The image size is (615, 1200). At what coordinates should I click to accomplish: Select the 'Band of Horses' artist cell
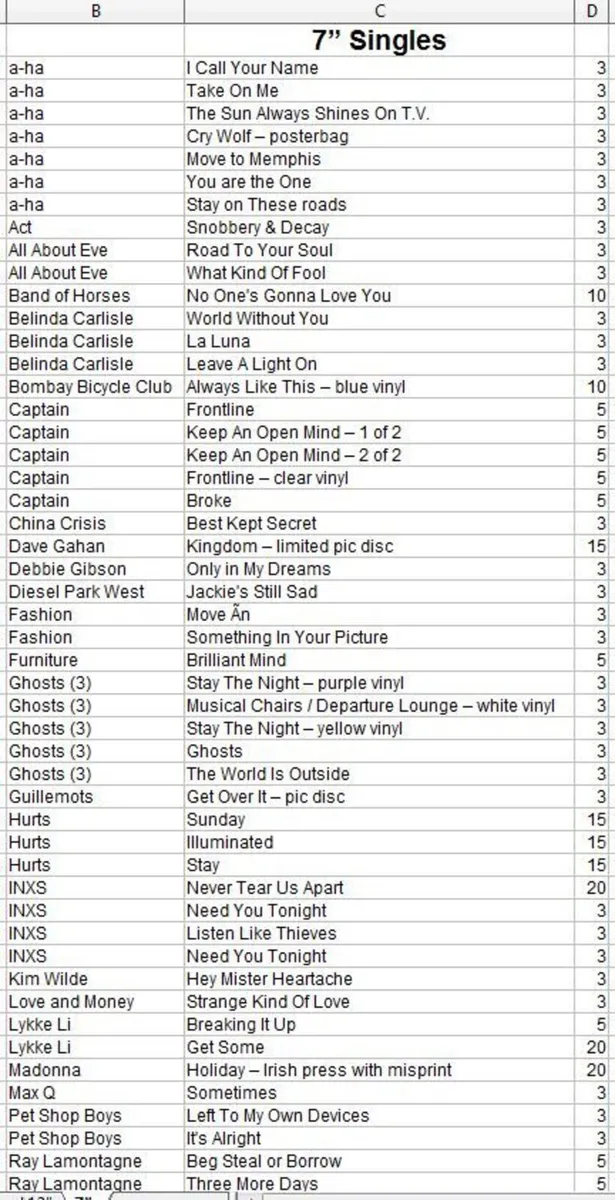click(x=95, y=296)
